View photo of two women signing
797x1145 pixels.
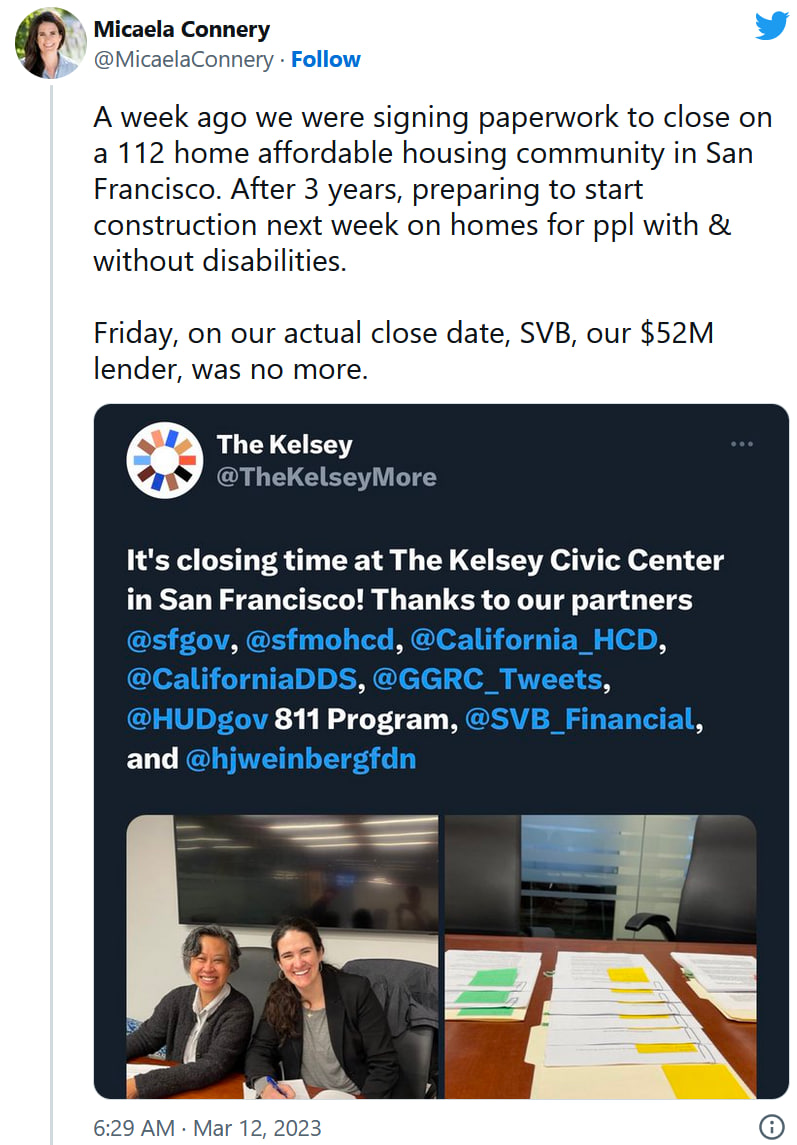[x=282, y=956]
